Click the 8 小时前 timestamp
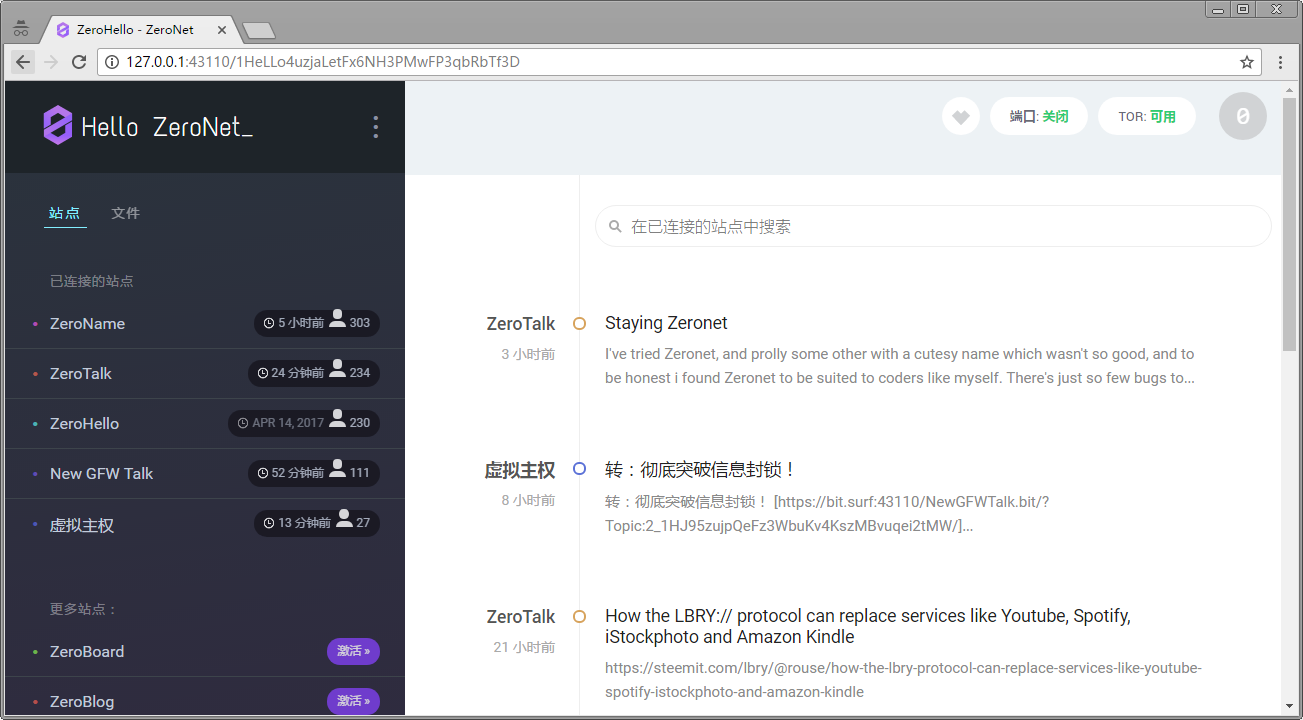The height and width of the screenshot is (720, 1303). (528, 500)
